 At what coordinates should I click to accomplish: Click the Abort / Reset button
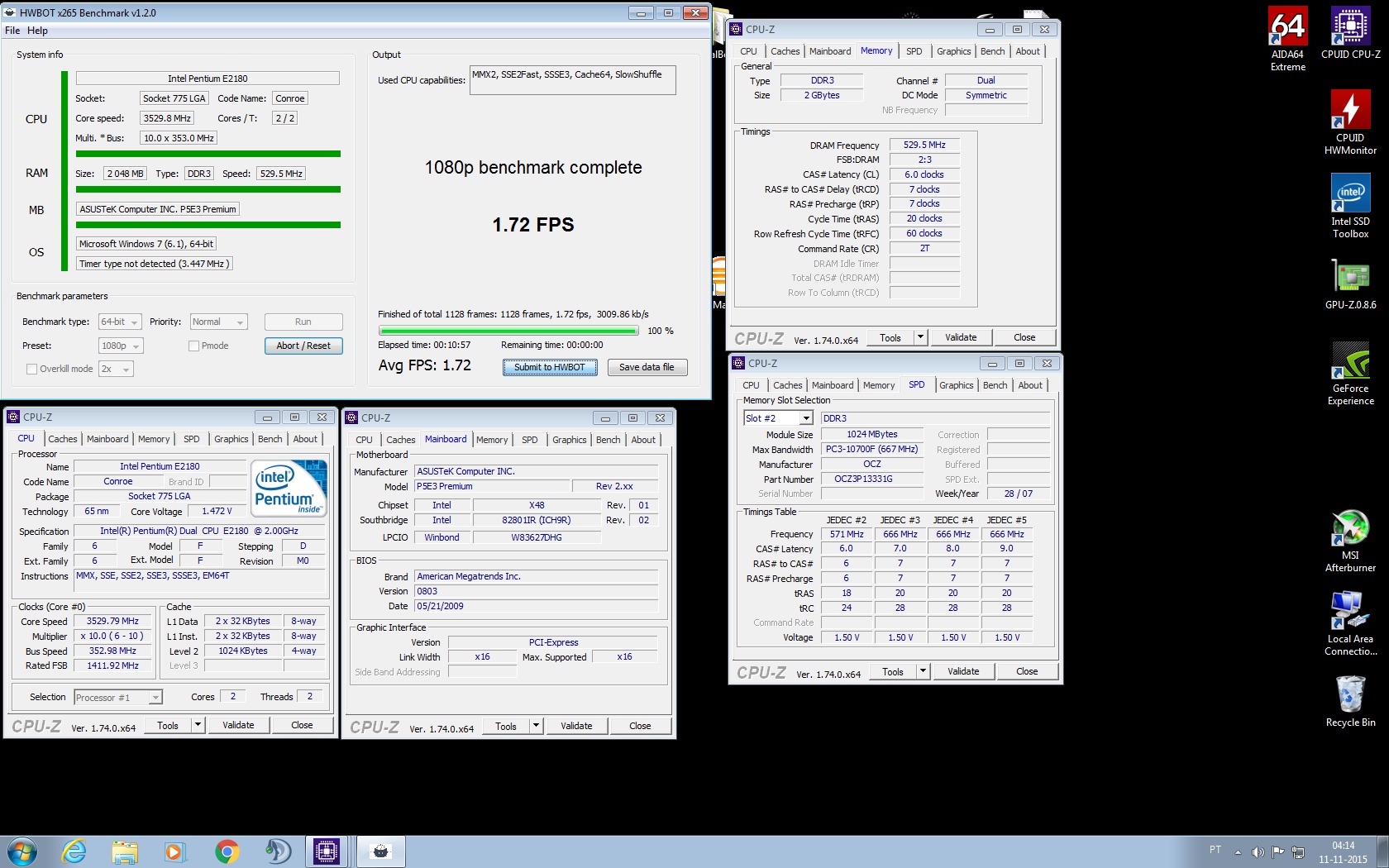pyautogui.click(x=303, y=346)
